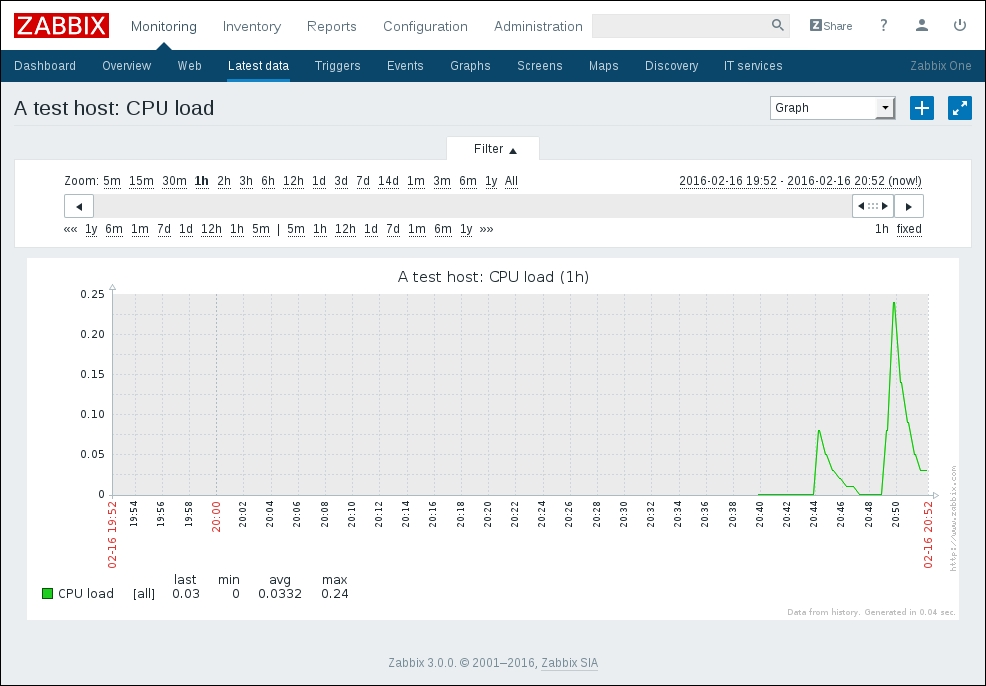Open the Administration menu
This screenshot has width=986, height=686.
point(538,26)
